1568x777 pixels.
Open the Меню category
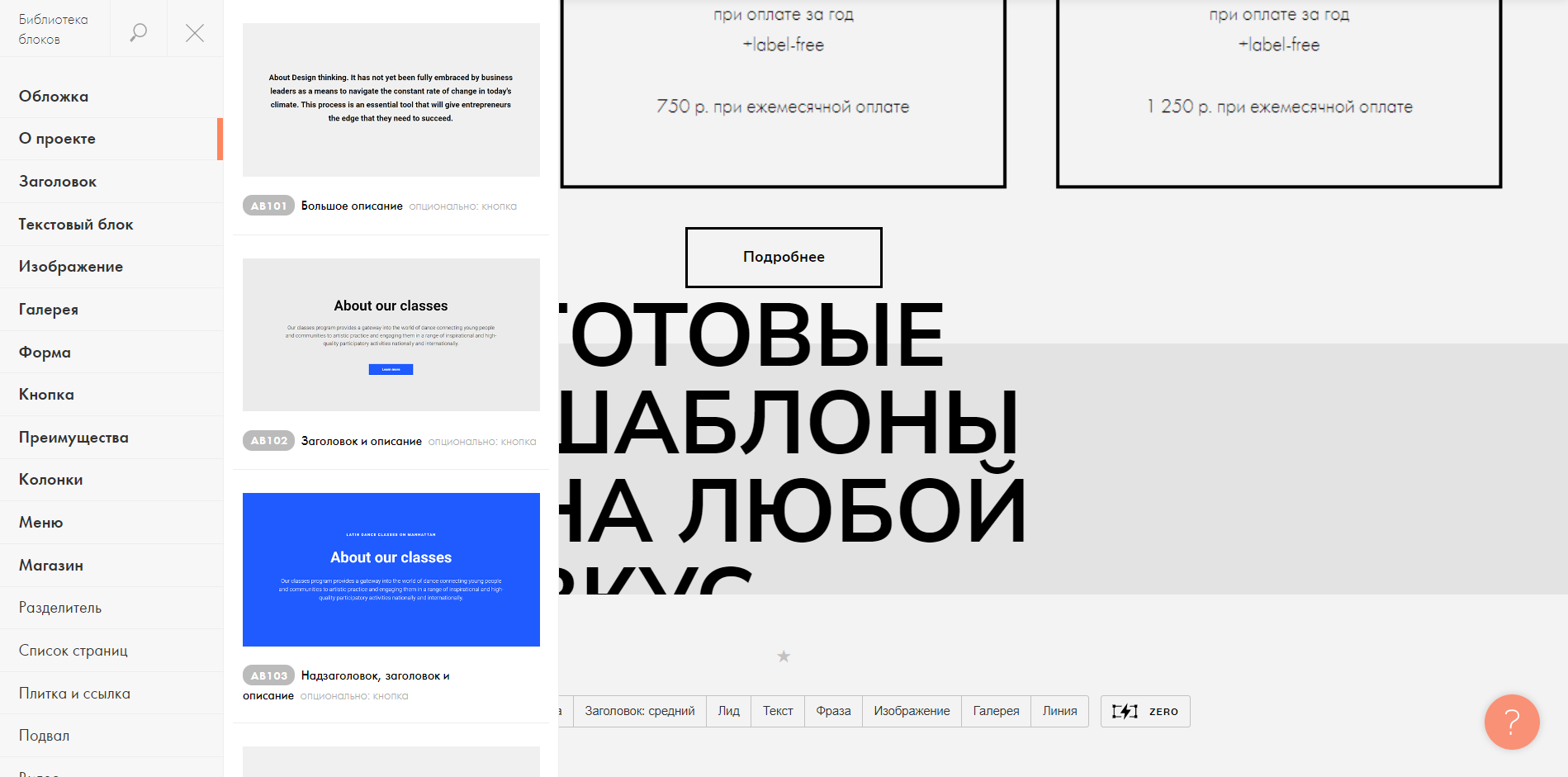click(x=111, y=522)
